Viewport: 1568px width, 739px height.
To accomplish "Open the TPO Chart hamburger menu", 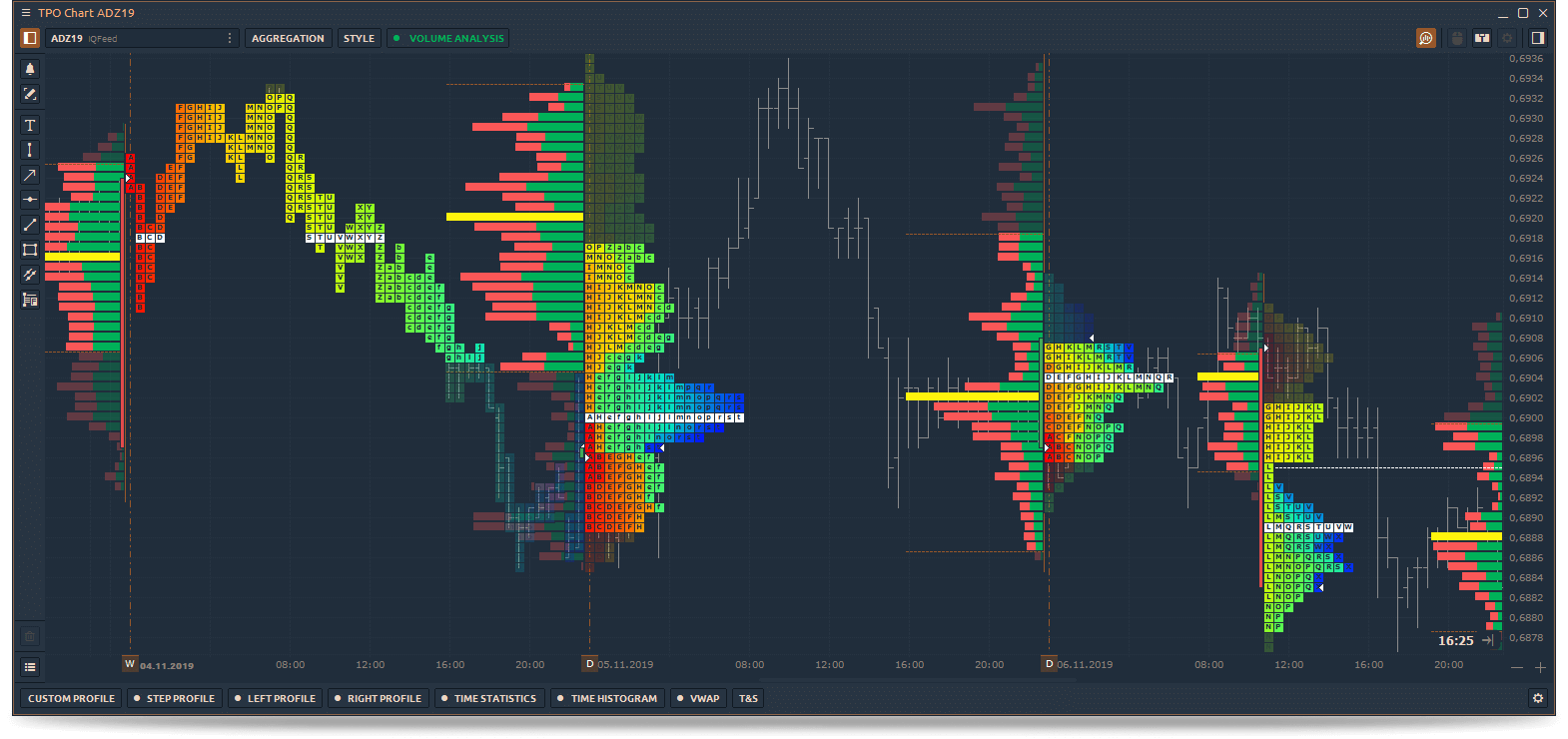I will pyautogui.click(x=26, y=13).
